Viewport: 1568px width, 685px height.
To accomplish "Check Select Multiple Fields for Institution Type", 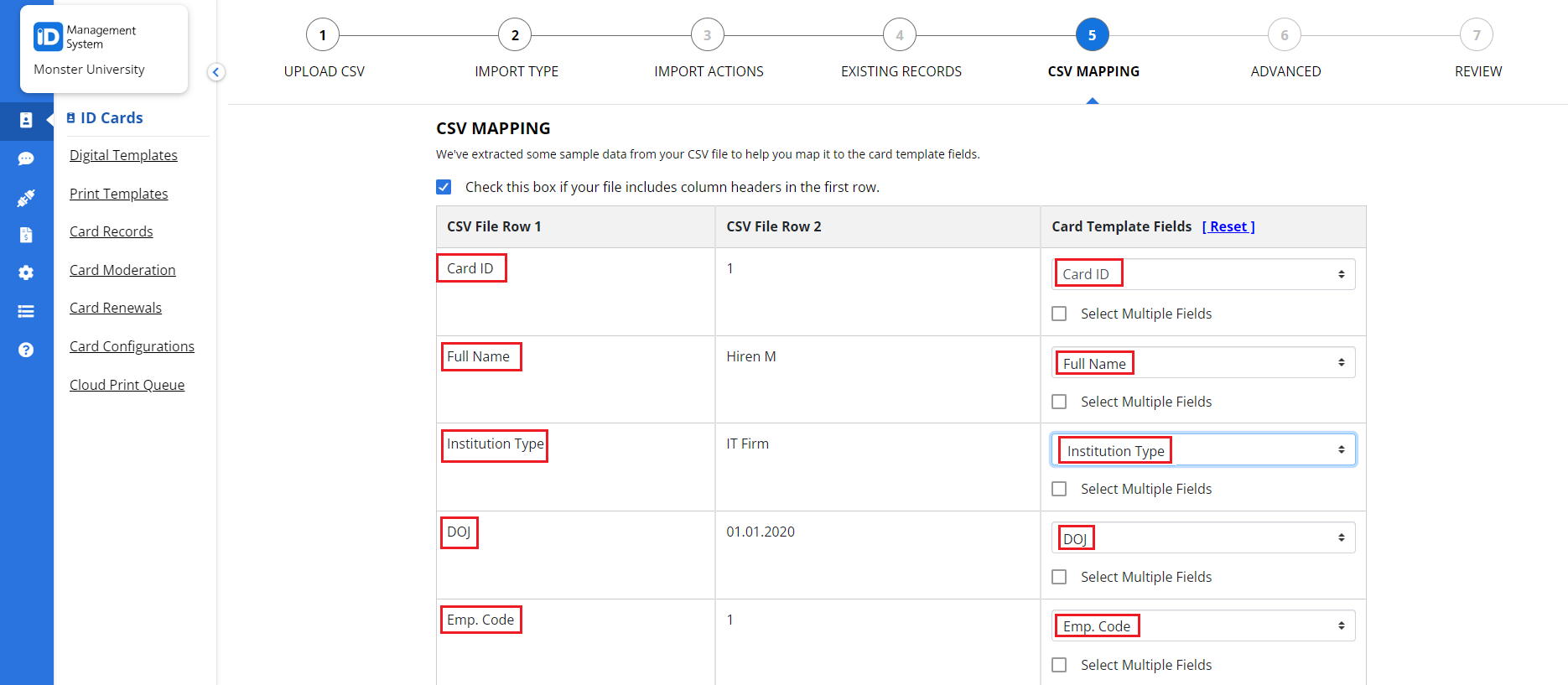I will coord(1059,489).
